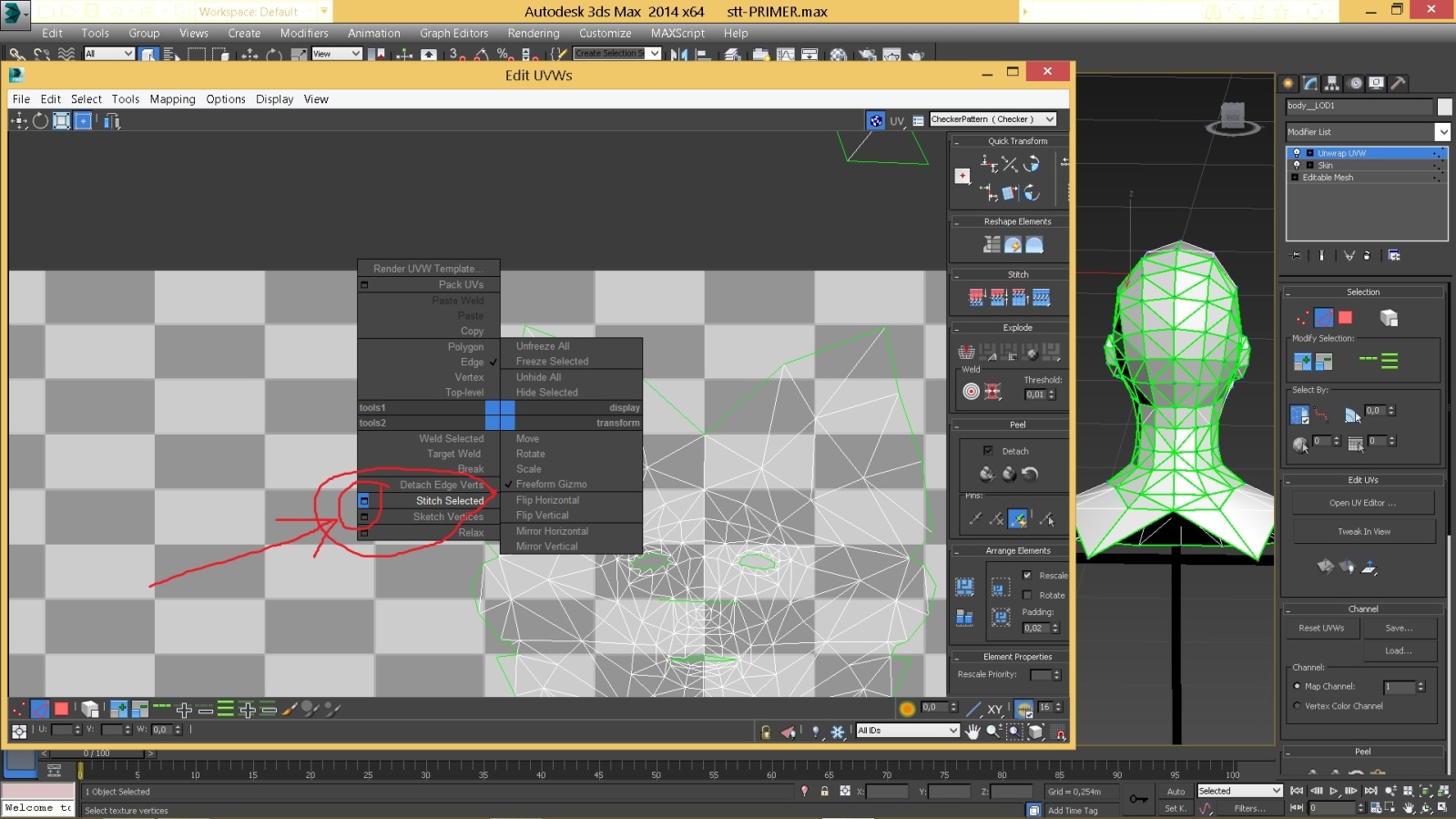
Task: Toggle the Skin modifier lightbulb
Action: (1298, 165)
